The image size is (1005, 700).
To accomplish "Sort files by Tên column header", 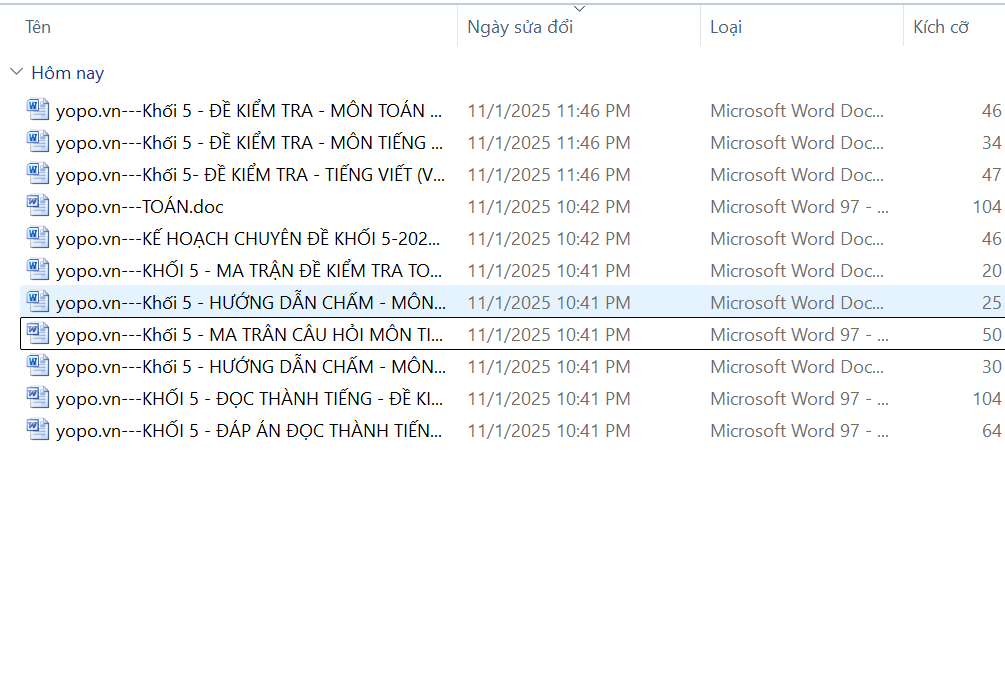I will click(38, 27).
